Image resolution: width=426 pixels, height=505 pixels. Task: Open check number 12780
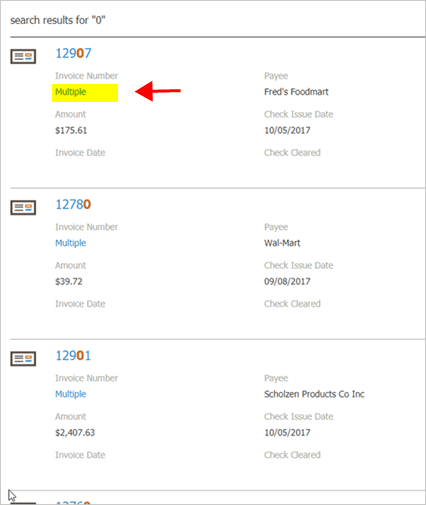(73, 204)
